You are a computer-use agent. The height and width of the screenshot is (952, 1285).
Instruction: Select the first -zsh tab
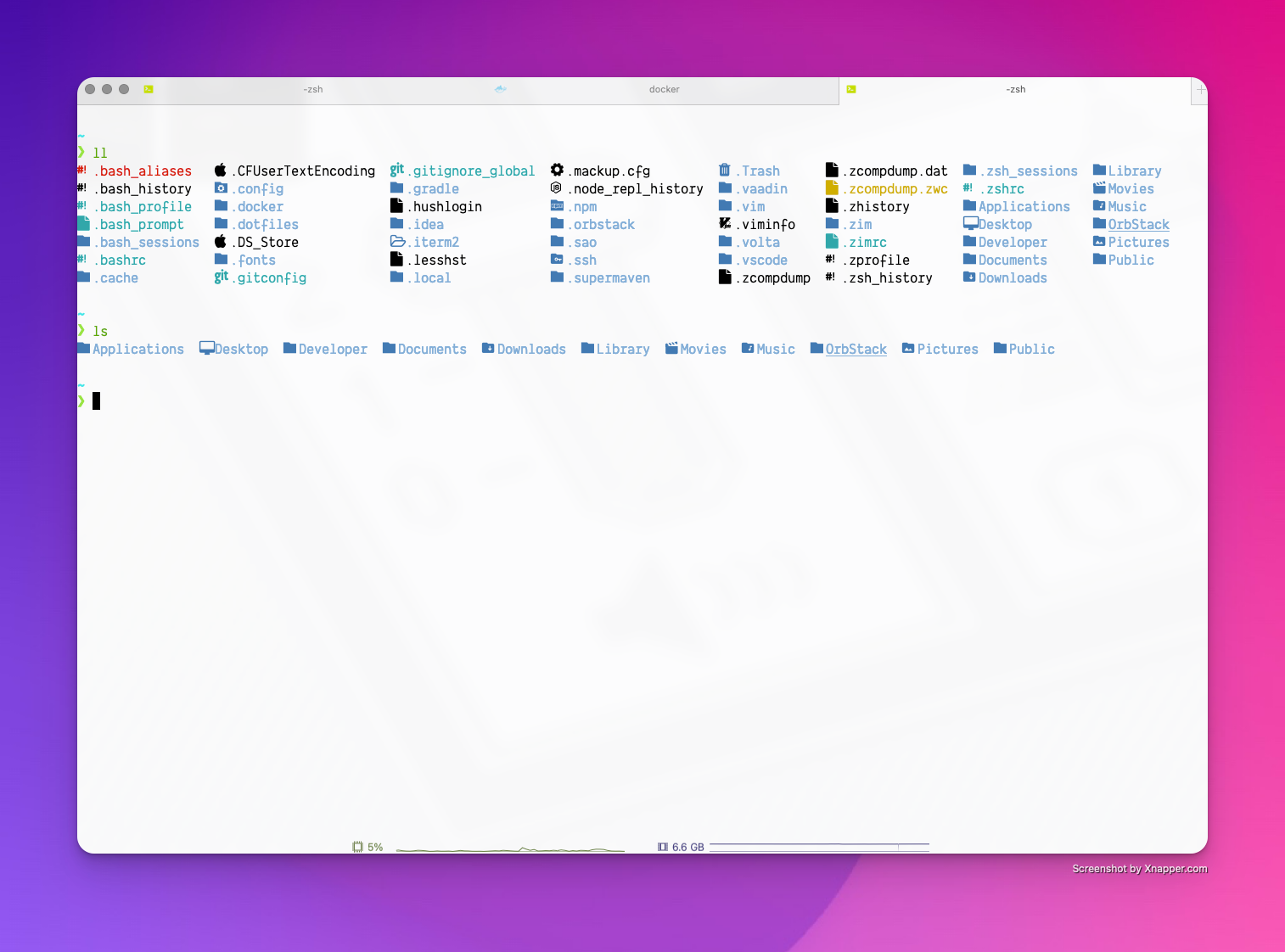(x=313, y=89)
